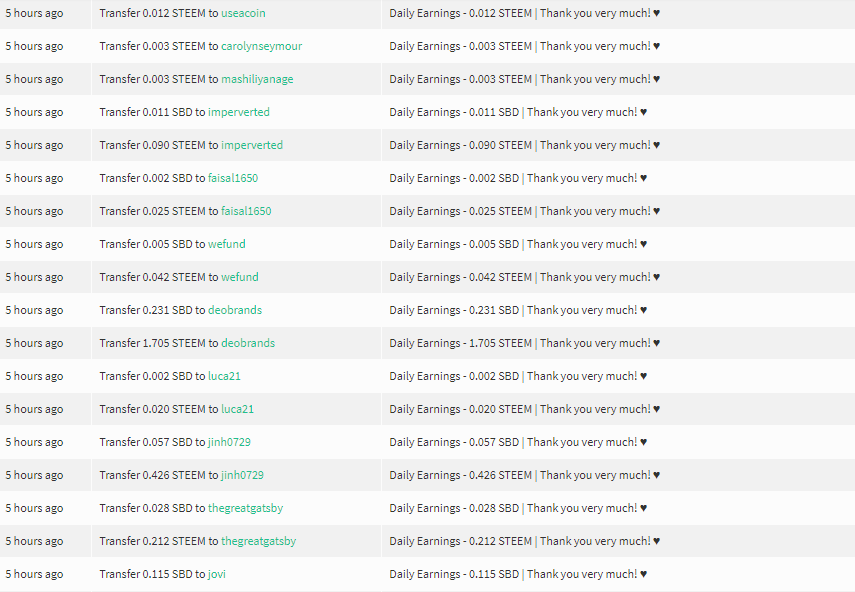Click 'Transfer 0.057 SBD to' text
The height and width of the screenshot is (592, 855).
(x=152, y=442)
